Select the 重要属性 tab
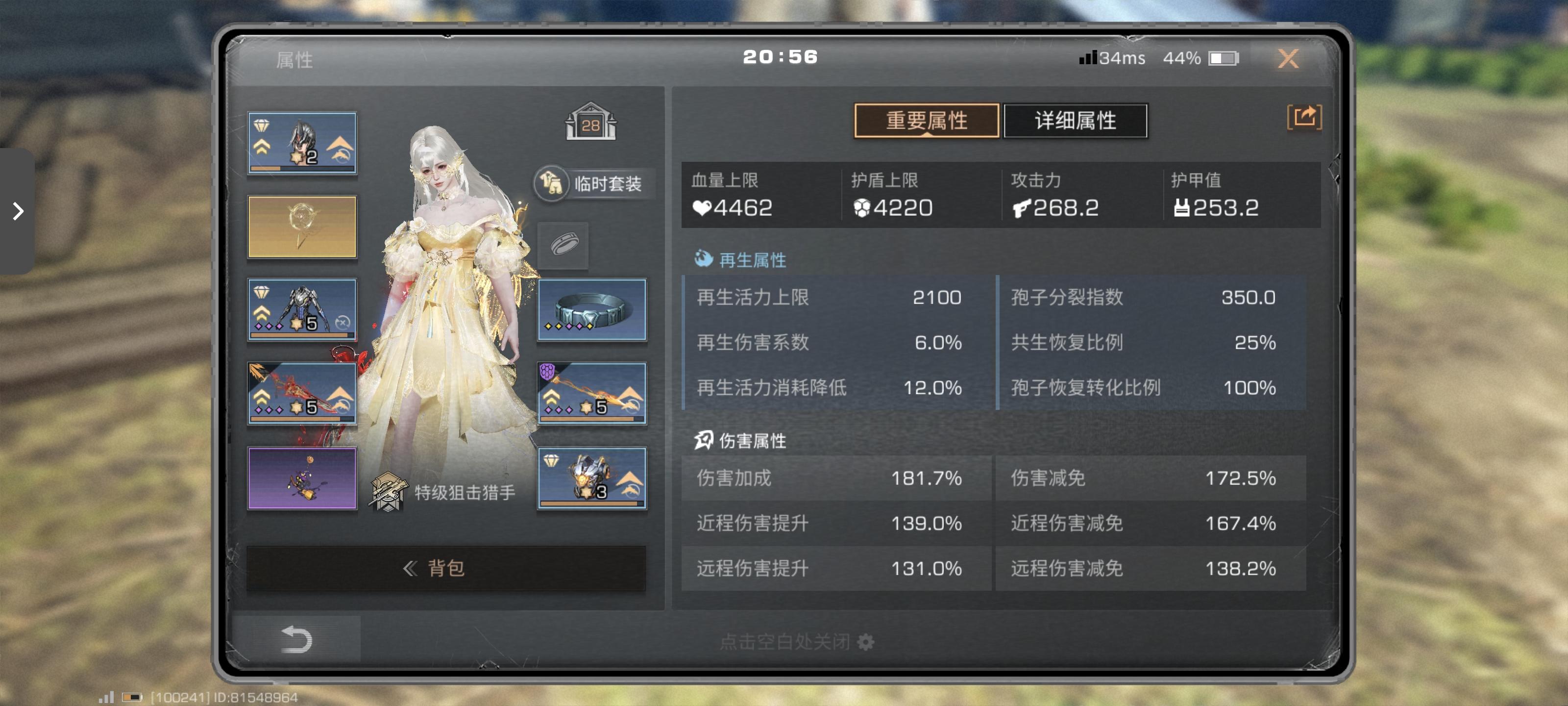 coord(927,121)
